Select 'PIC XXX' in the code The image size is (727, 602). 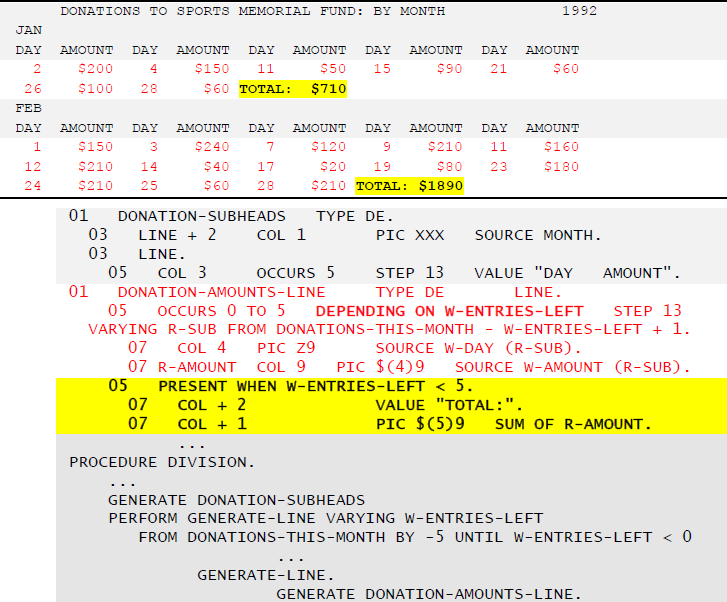tap(410, 235)
